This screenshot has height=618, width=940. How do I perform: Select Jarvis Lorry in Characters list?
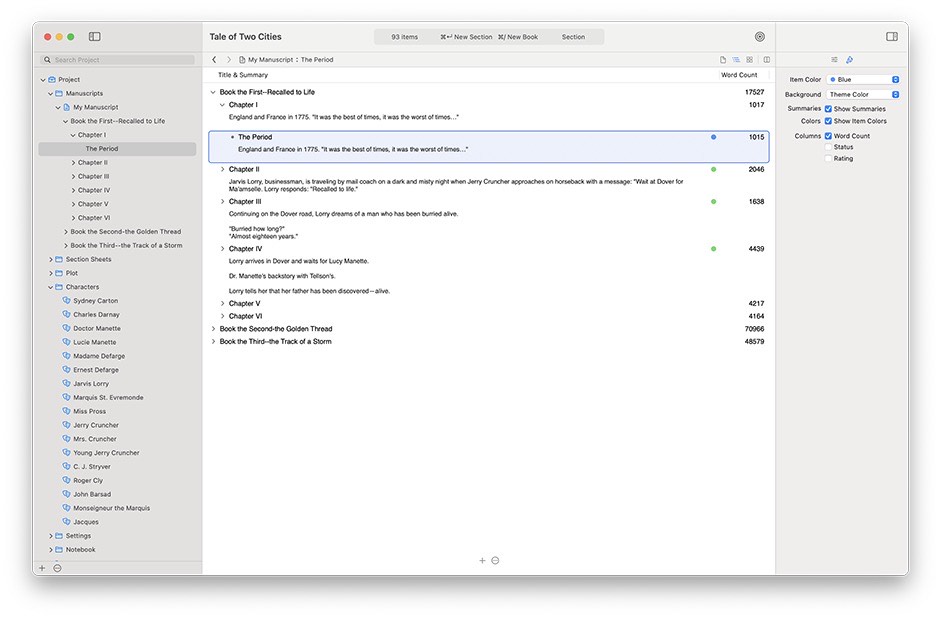(x=91, y=384)
